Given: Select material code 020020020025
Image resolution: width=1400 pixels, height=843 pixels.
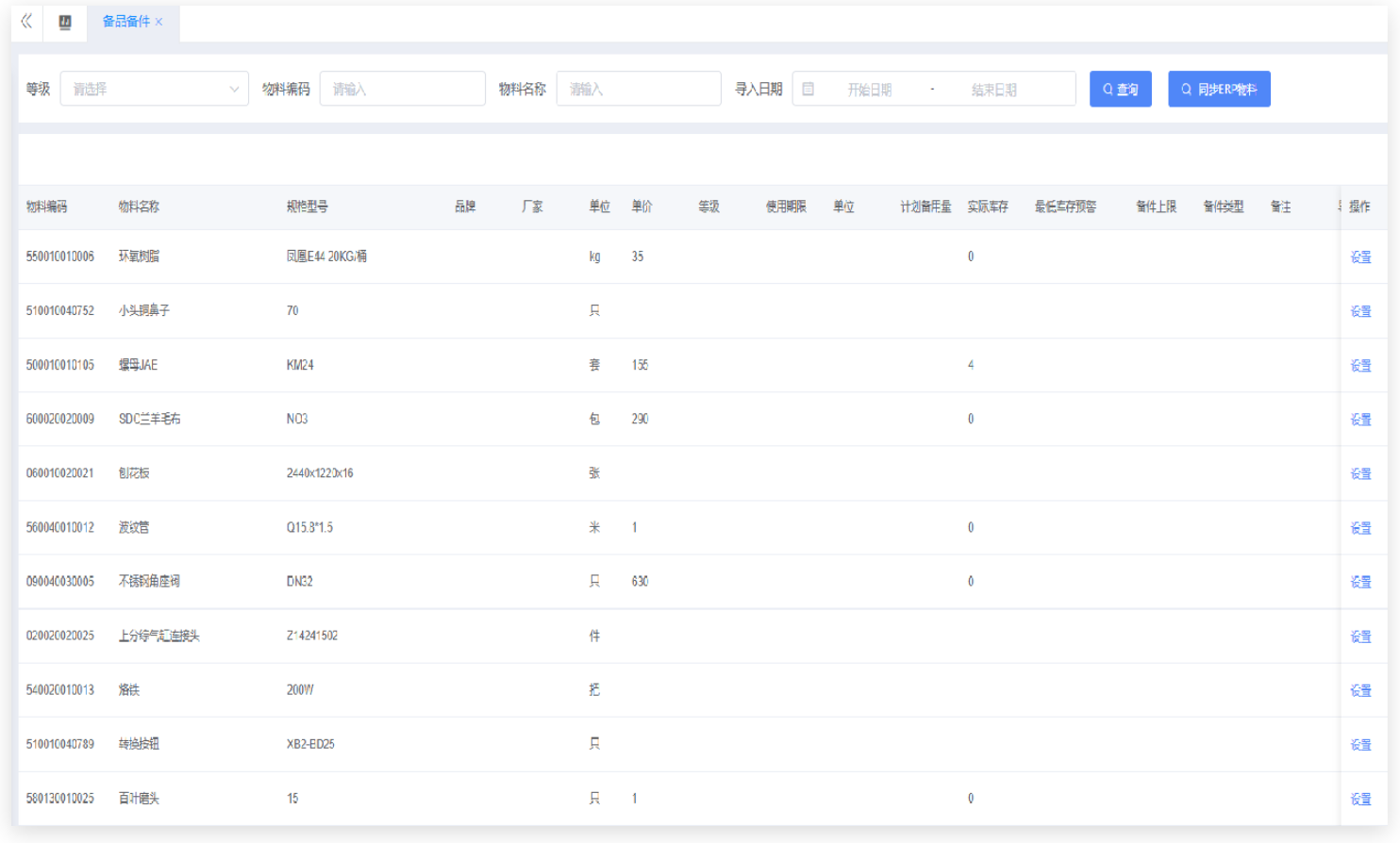Looking at the screenshot, I should [60, 636].
